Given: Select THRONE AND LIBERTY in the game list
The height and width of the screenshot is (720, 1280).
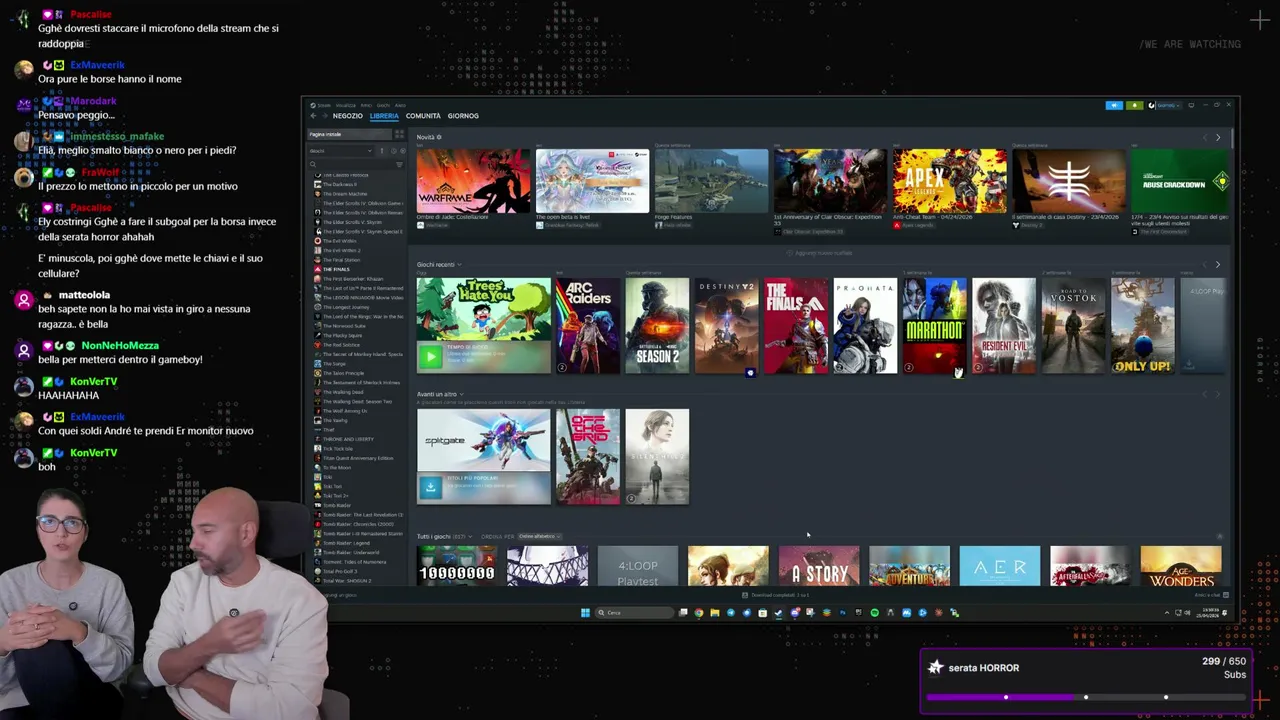Looking at the screenshot, I should pos(347,439).
